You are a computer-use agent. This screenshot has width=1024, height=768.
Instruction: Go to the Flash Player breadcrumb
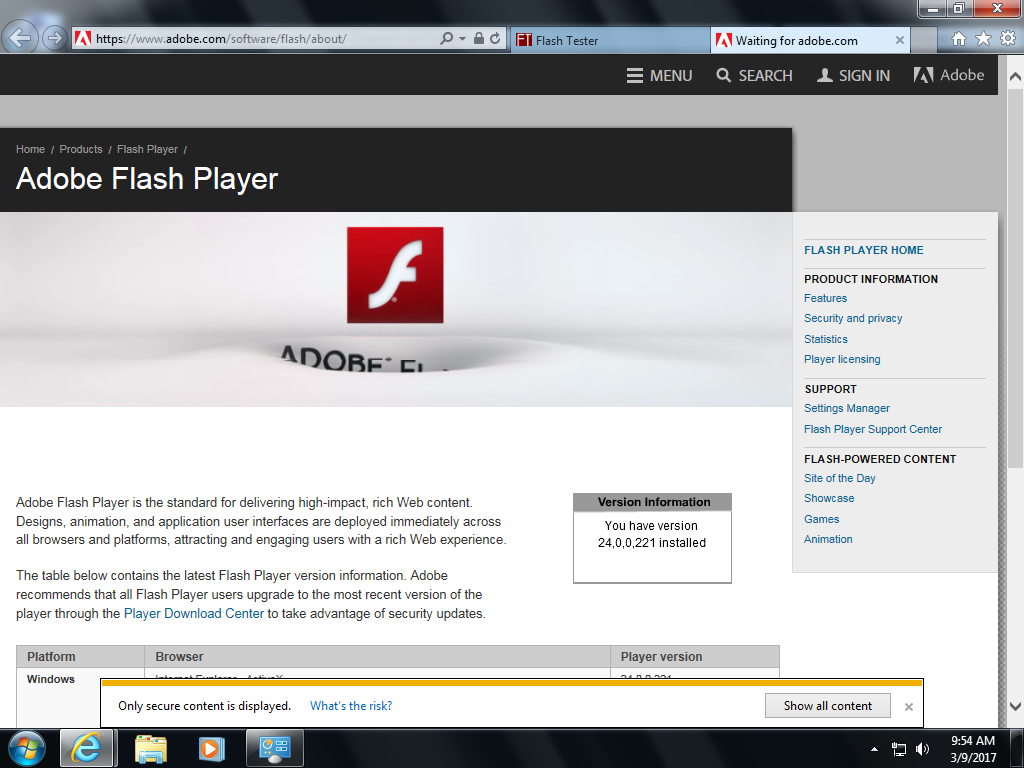click(x=147, y=149)
